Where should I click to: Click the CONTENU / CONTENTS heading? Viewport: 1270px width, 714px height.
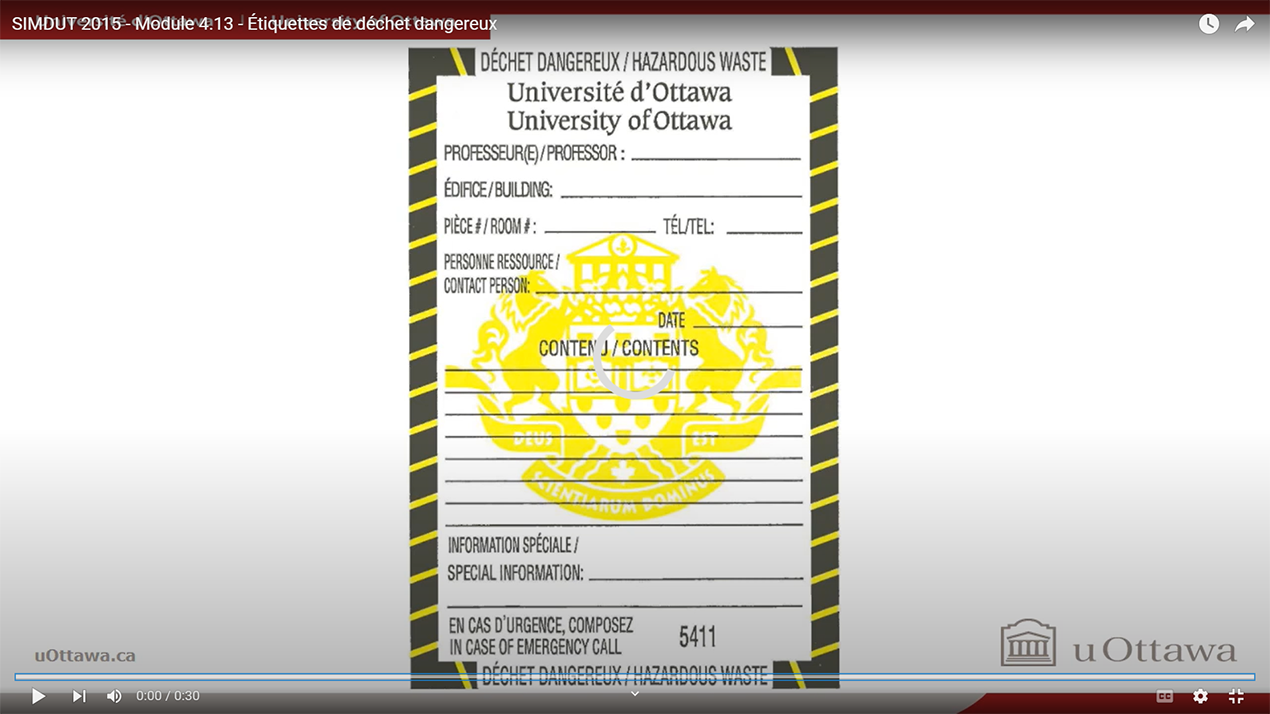pos(618,348)
